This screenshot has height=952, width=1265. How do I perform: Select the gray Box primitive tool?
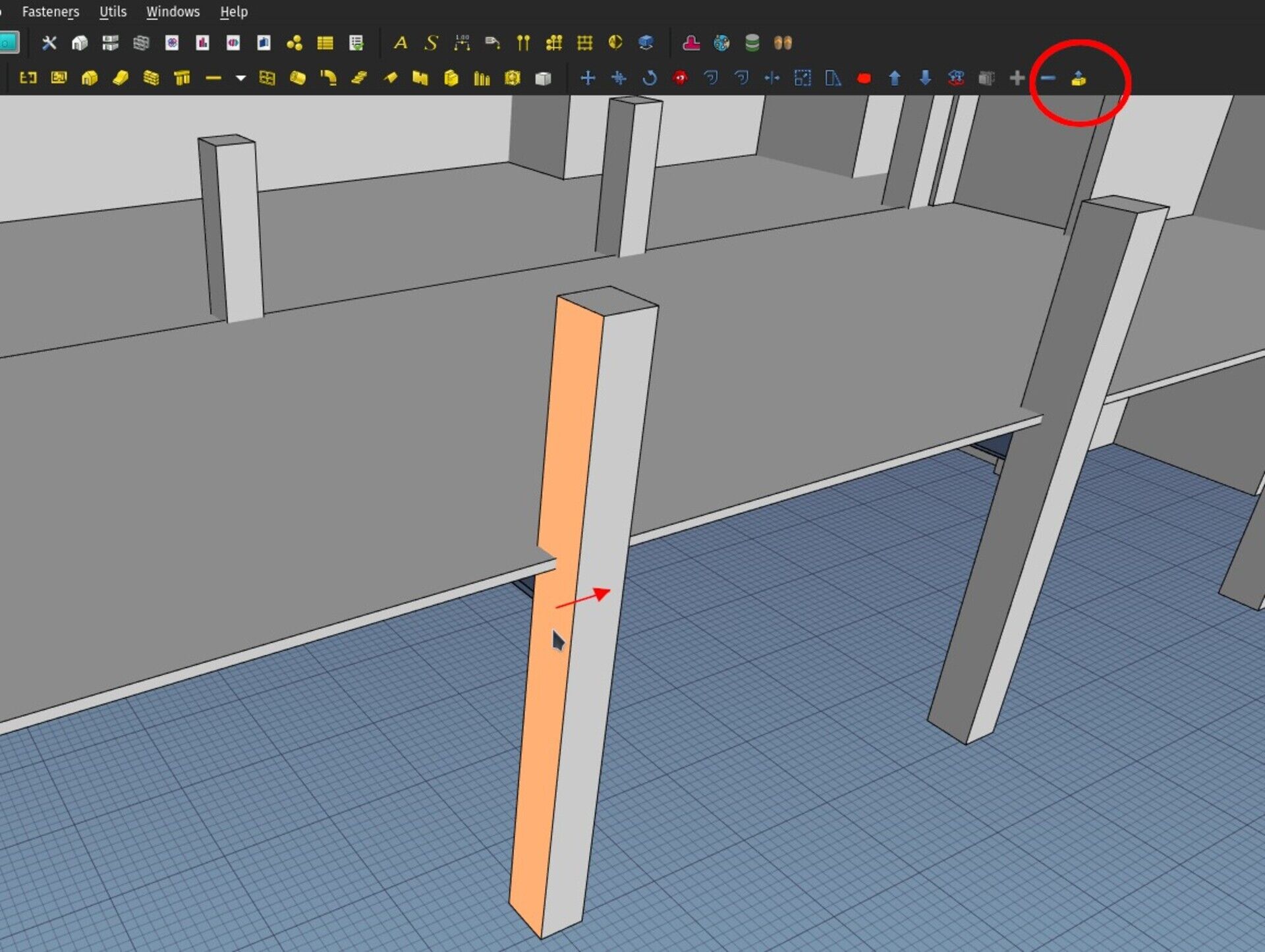click(x=542, y=78)
